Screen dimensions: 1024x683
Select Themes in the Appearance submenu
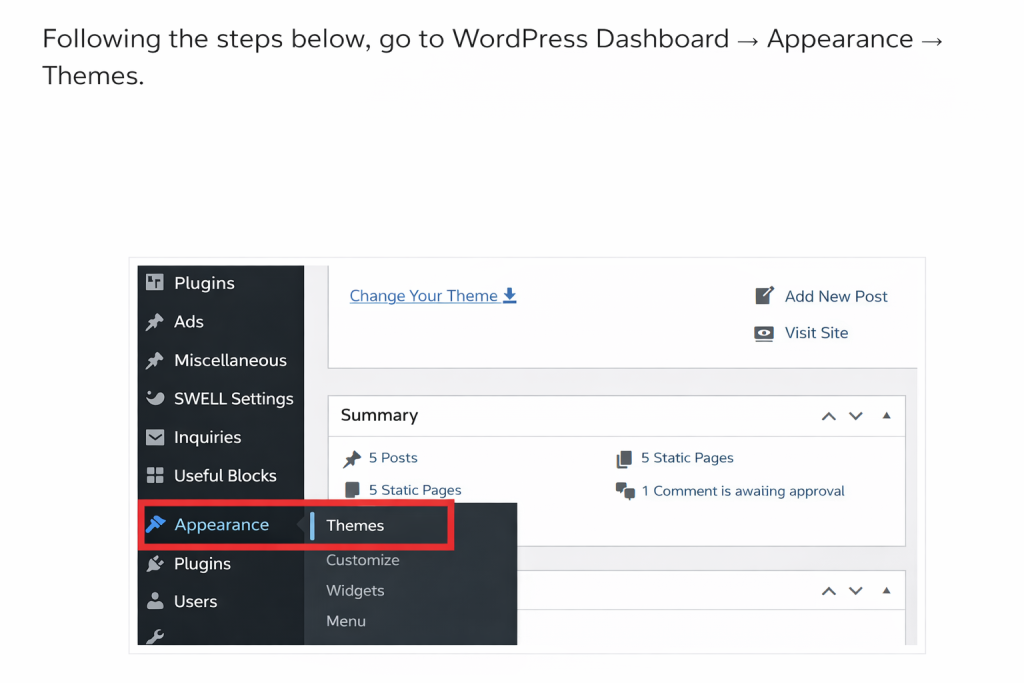(x=355, y=525)
